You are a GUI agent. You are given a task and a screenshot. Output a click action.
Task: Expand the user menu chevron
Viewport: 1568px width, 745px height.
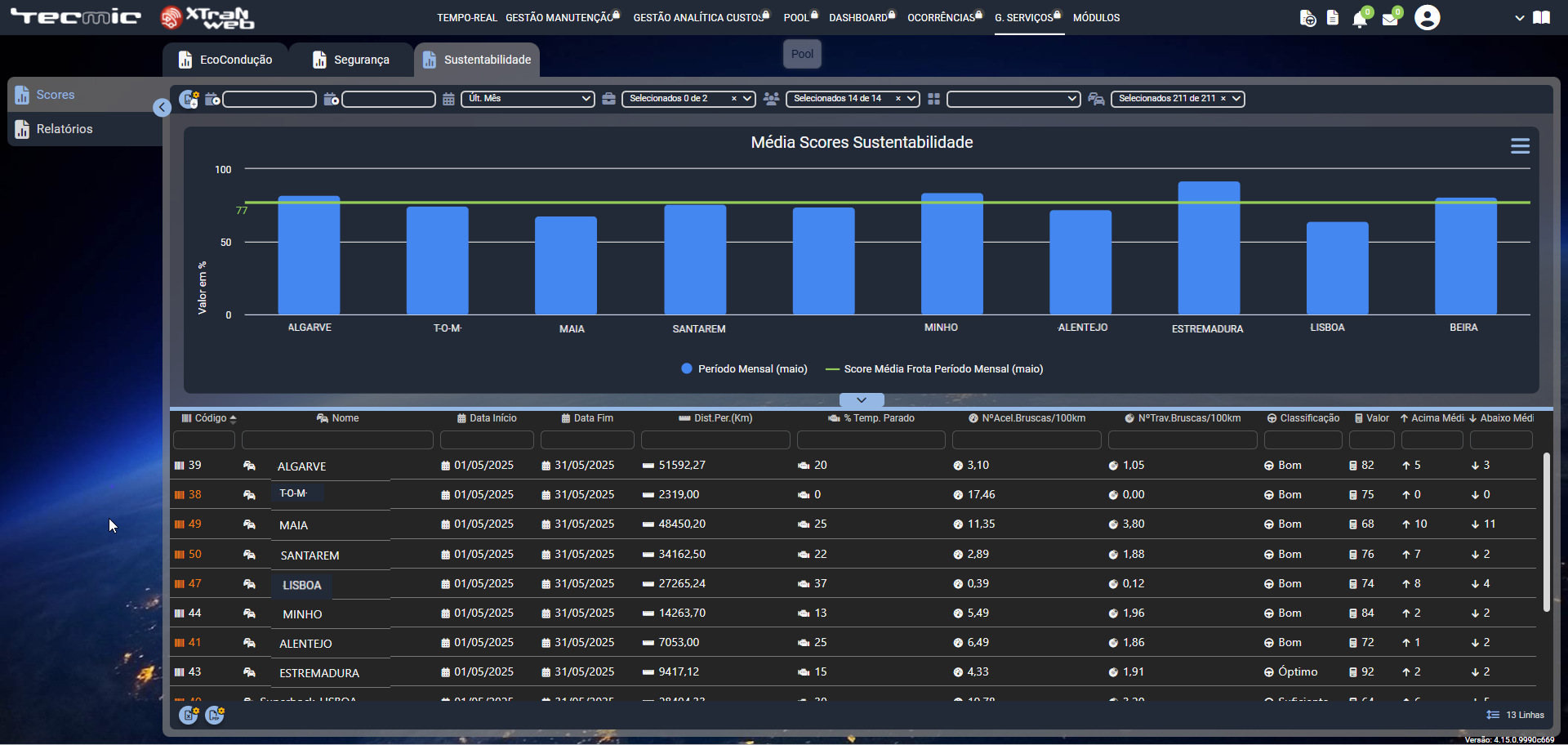(1519, 18)
